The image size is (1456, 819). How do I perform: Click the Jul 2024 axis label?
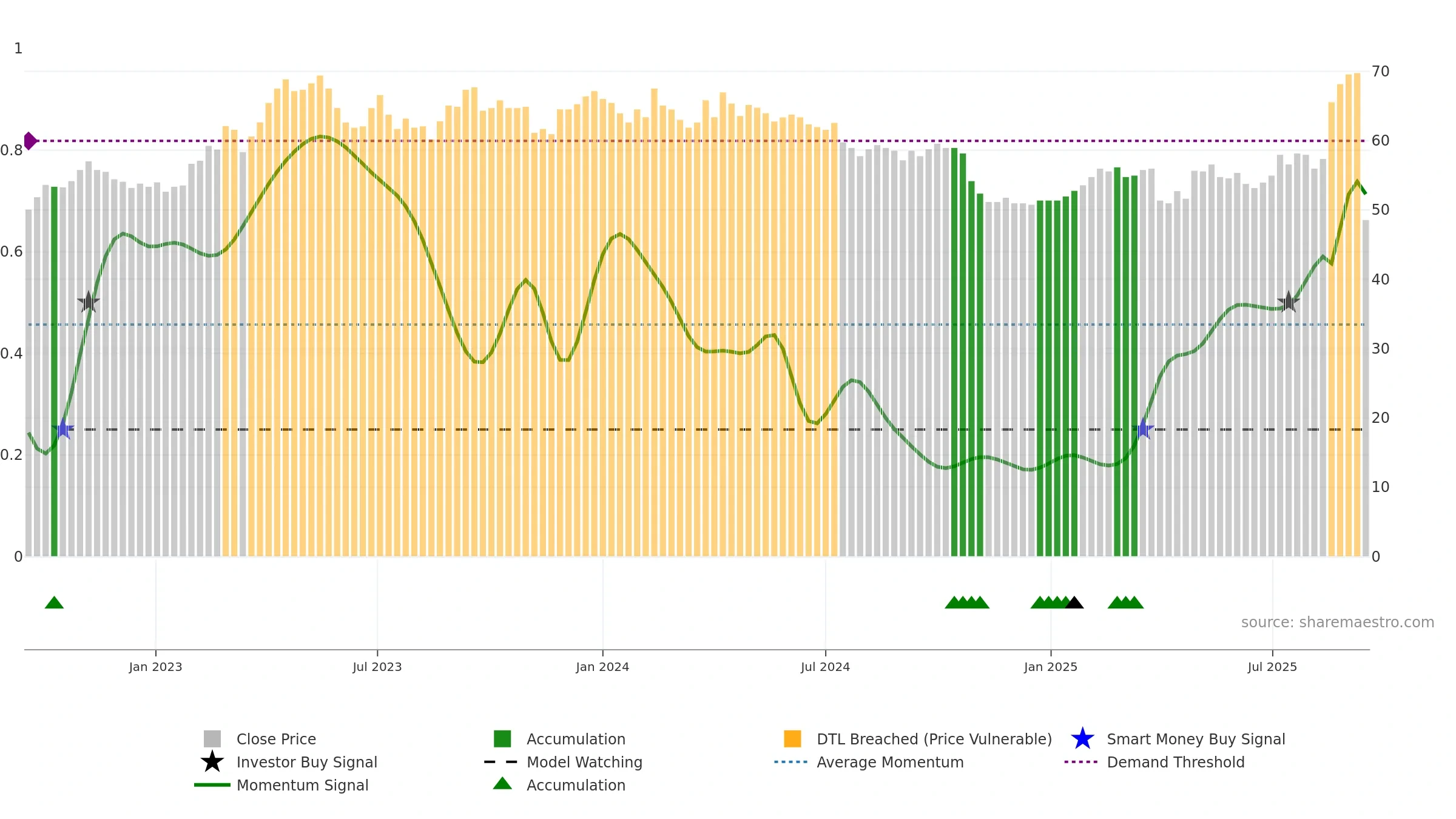click(825, 667)
